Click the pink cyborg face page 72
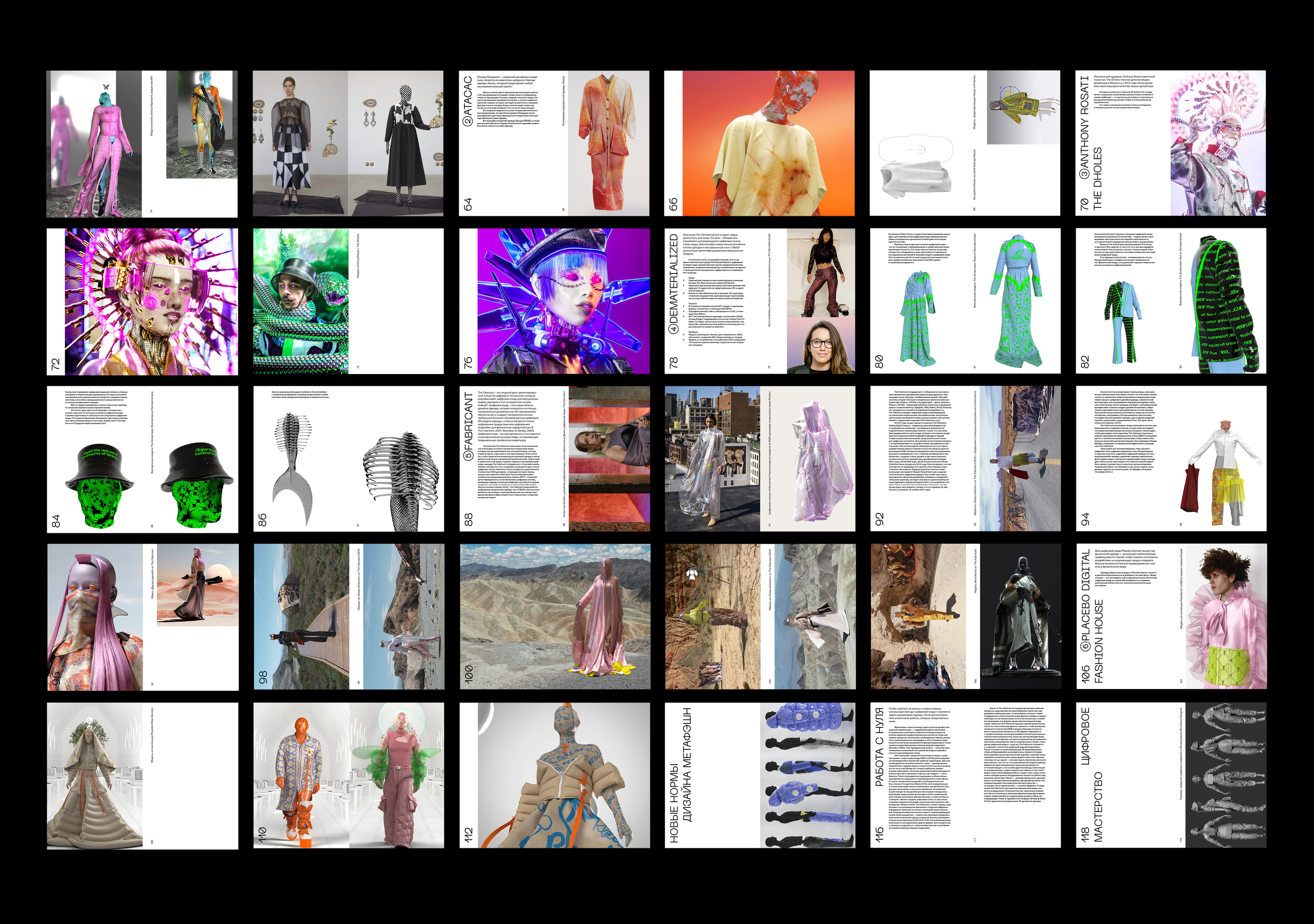 click(142, 302)
